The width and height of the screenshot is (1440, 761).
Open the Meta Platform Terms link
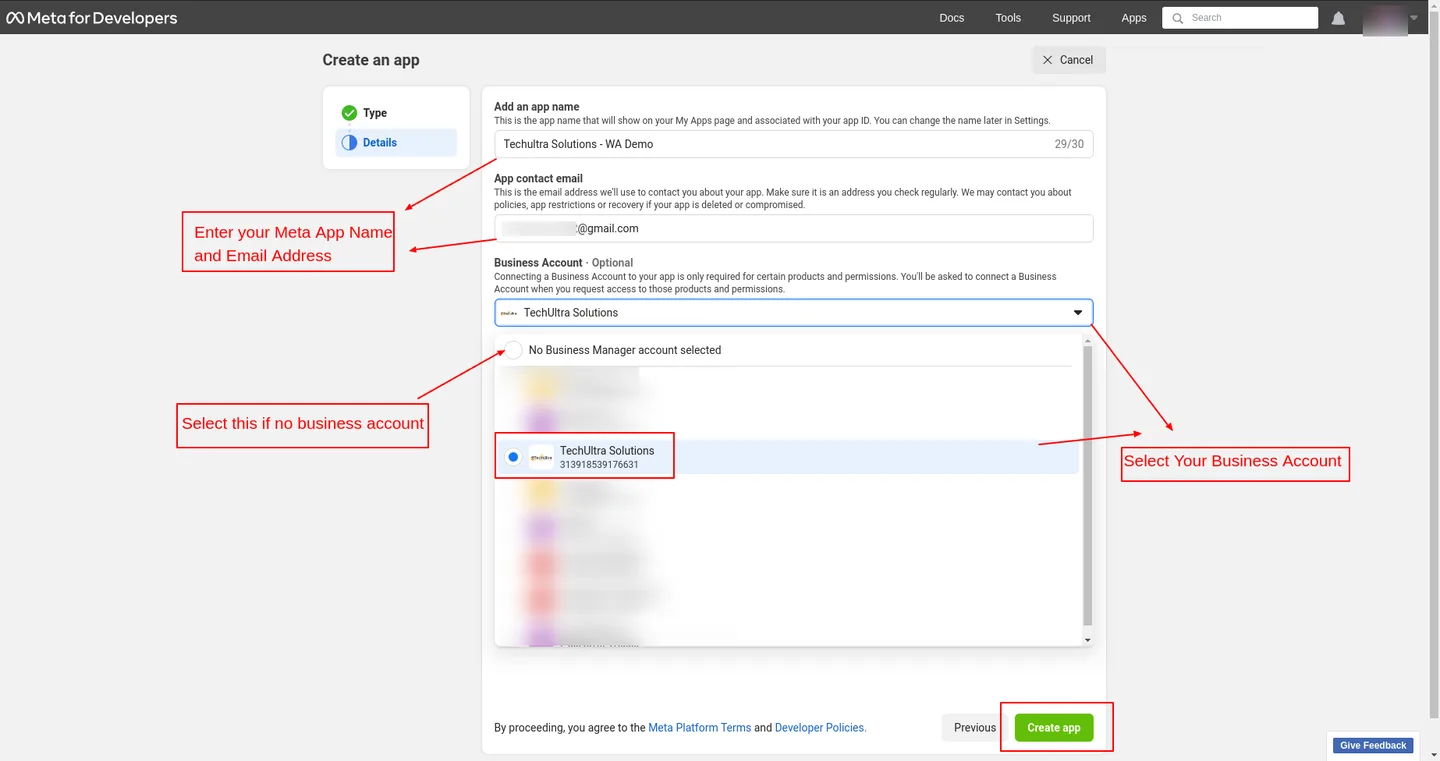(x=700, y=728)
